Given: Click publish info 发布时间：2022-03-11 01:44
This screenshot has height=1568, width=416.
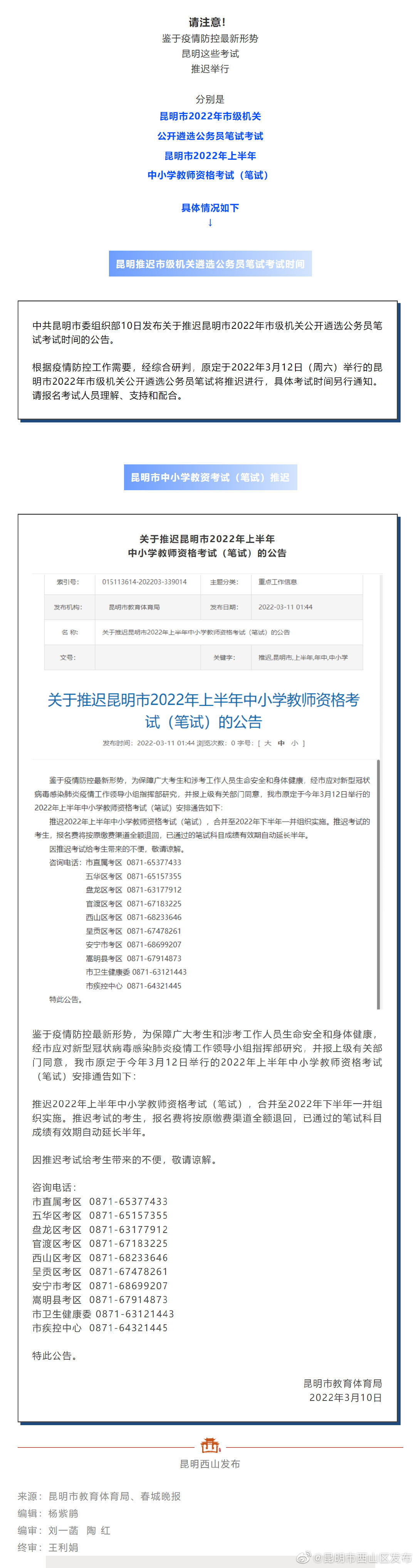Looking at the screenshot, I should 149,743.
